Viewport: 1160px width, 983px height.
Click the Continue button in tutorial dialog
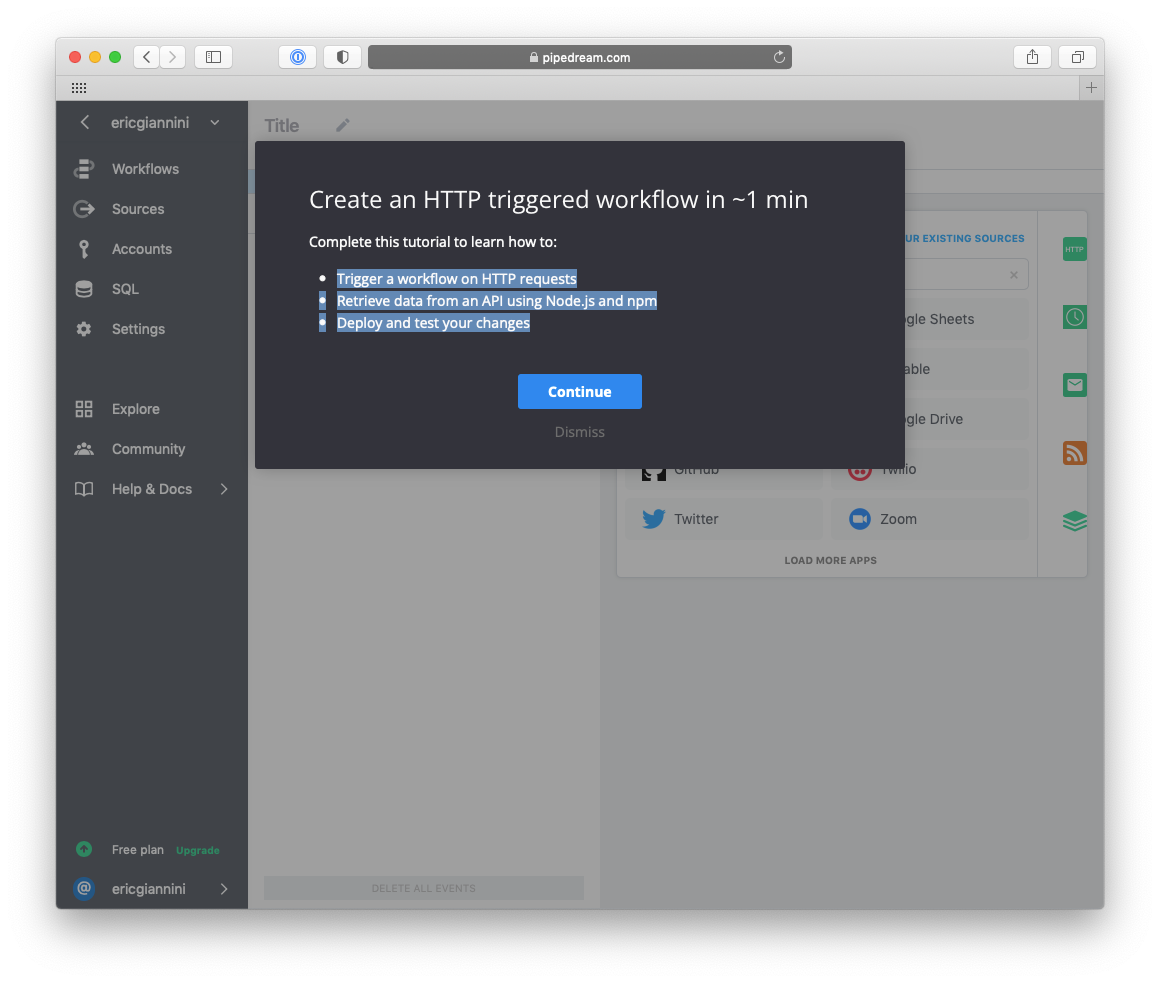pyautogui.click(x=579, y=391)
